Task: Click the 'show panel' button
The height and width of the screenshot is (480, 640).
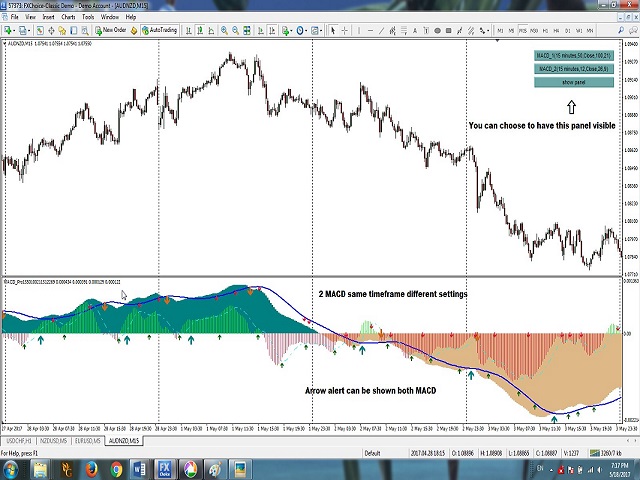Action: click(573, 82)
